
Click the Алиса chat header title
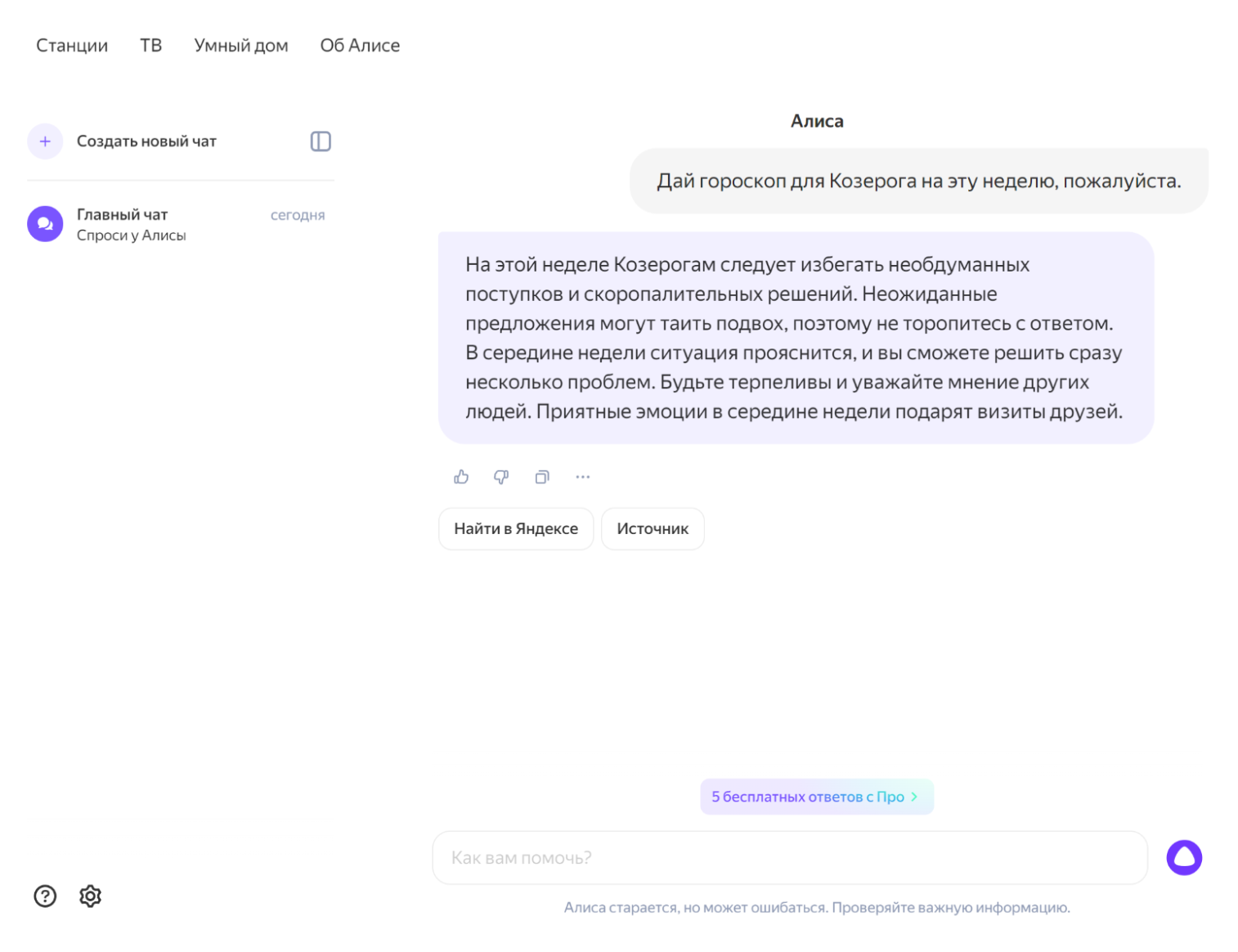pyautogui.click(x=817, y=121)
